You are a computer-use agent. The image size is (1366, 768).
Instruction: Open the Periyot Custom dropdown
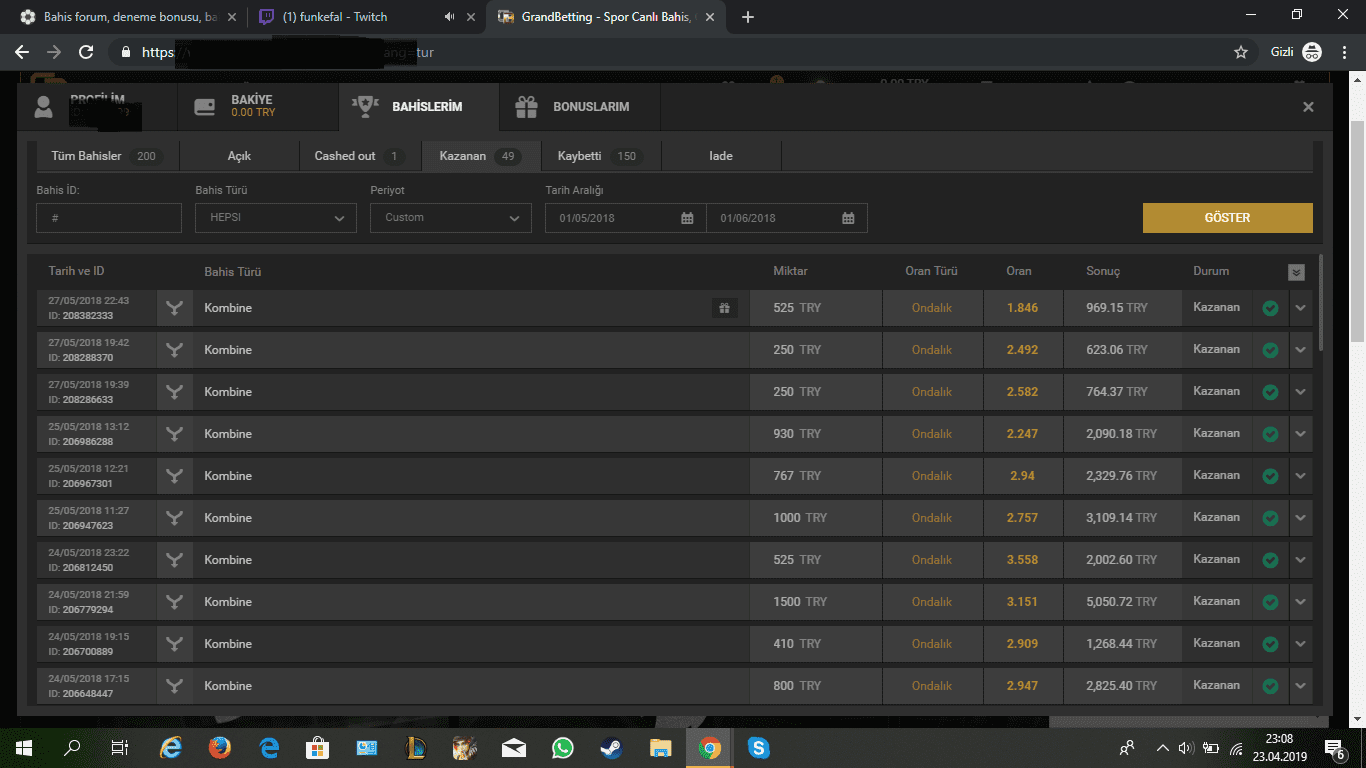pyautogui.click(x=451, y=218)
